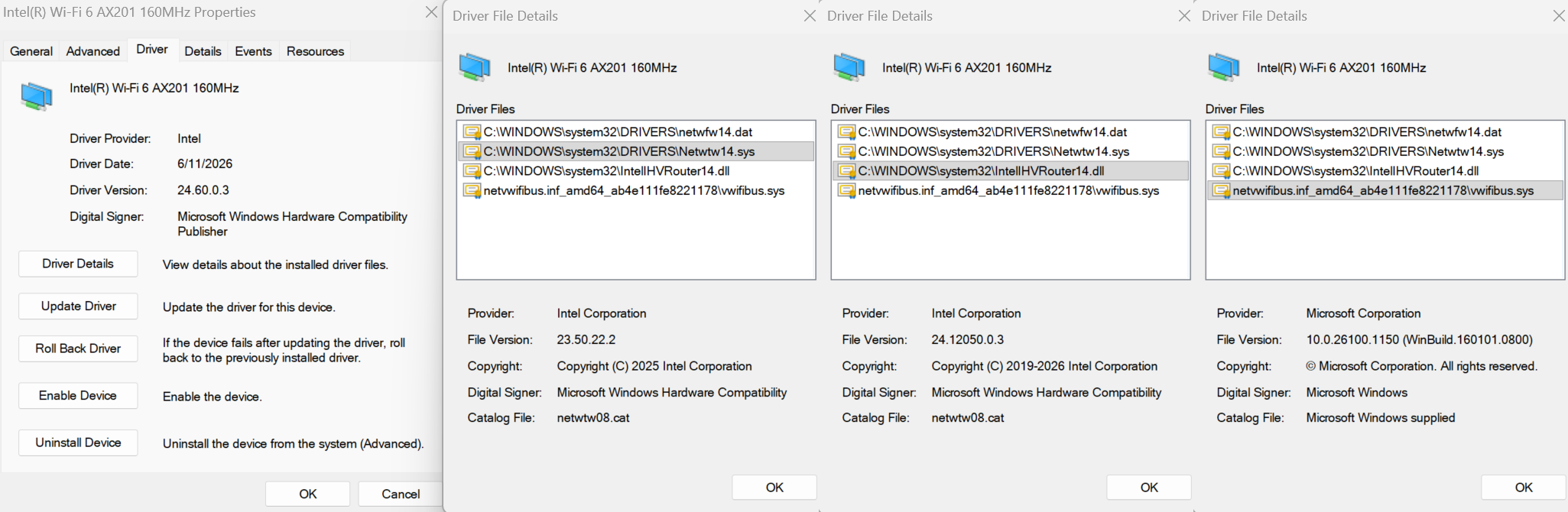The width and height of the screenshot is (1568, 512).
Task: Select IntelHVRouter14.dll path in second dialog
Action: click(x=981, y=171)
